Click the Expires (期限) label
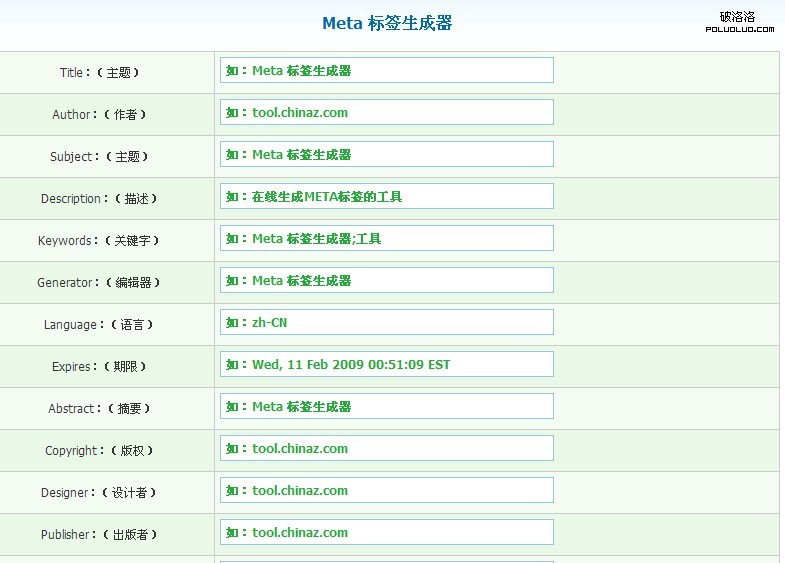785x563 pixels. click(x=100, y=367)
